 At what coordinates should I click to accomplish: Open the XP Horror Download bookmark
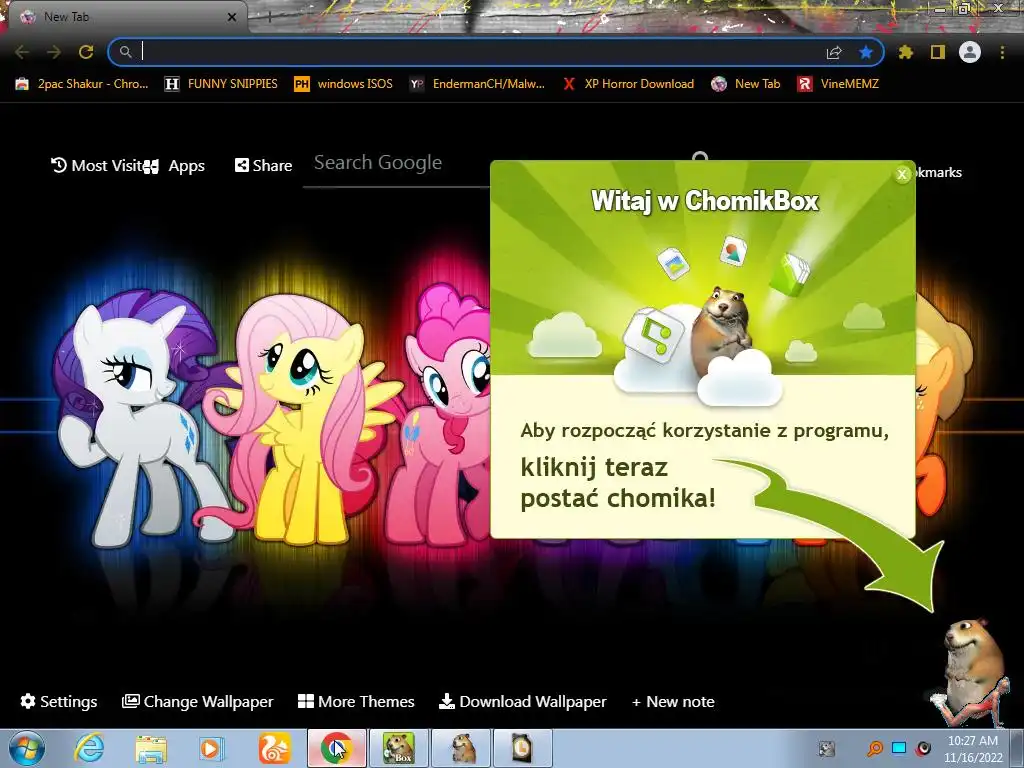pos(628,84)
